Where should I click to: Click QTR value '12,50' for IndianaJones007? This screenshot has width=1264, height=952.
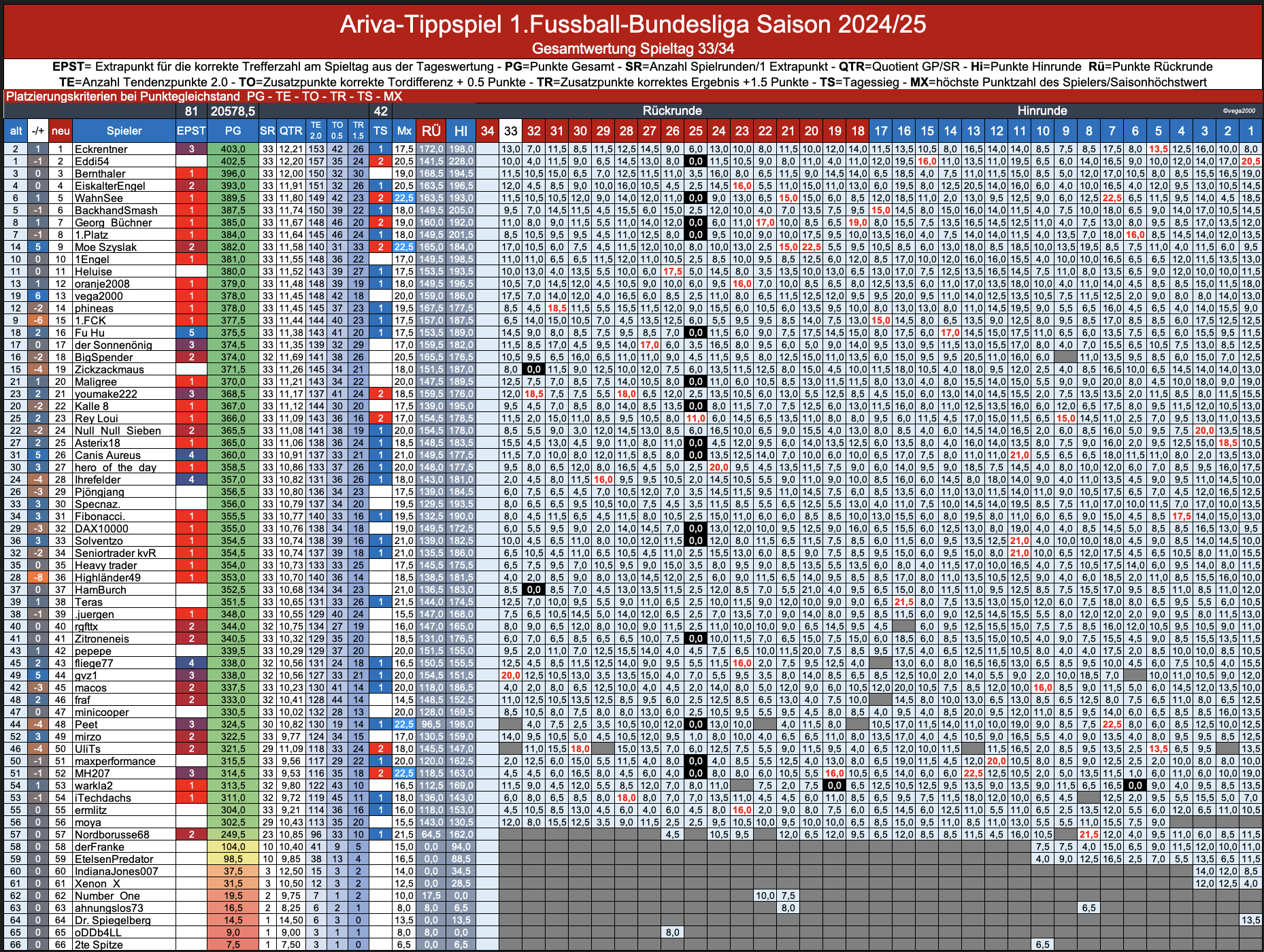pyautogui.click(x=291, y=871)
